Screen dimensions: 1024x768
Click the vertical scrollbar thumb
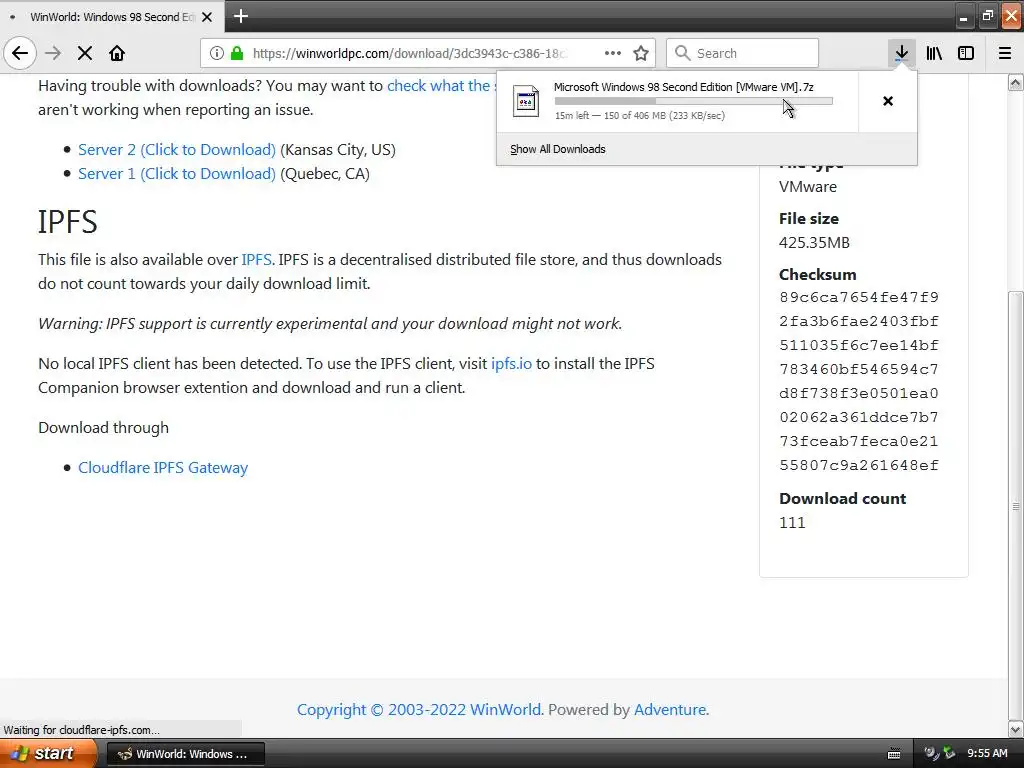[1016, 505]
